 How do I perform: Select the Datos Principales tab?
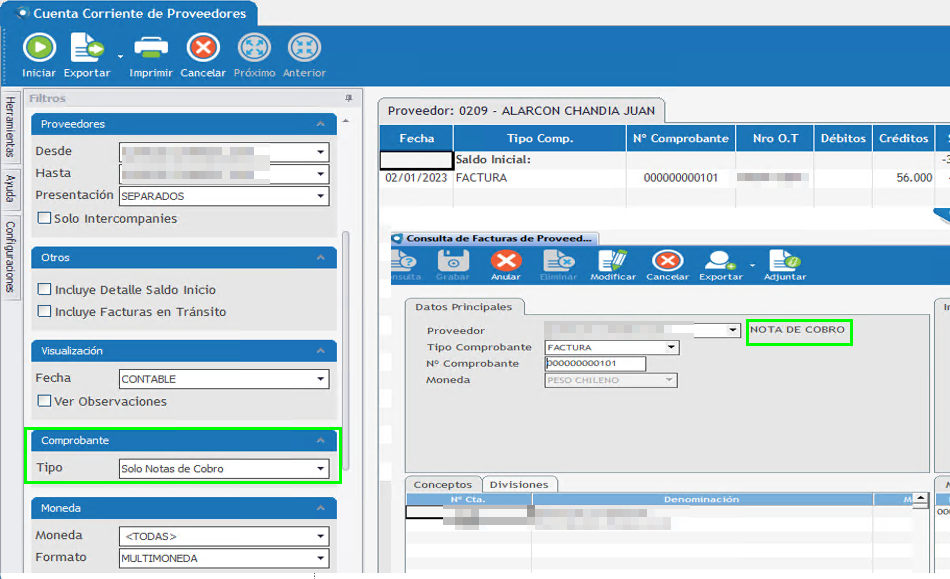tap(463, 307)
